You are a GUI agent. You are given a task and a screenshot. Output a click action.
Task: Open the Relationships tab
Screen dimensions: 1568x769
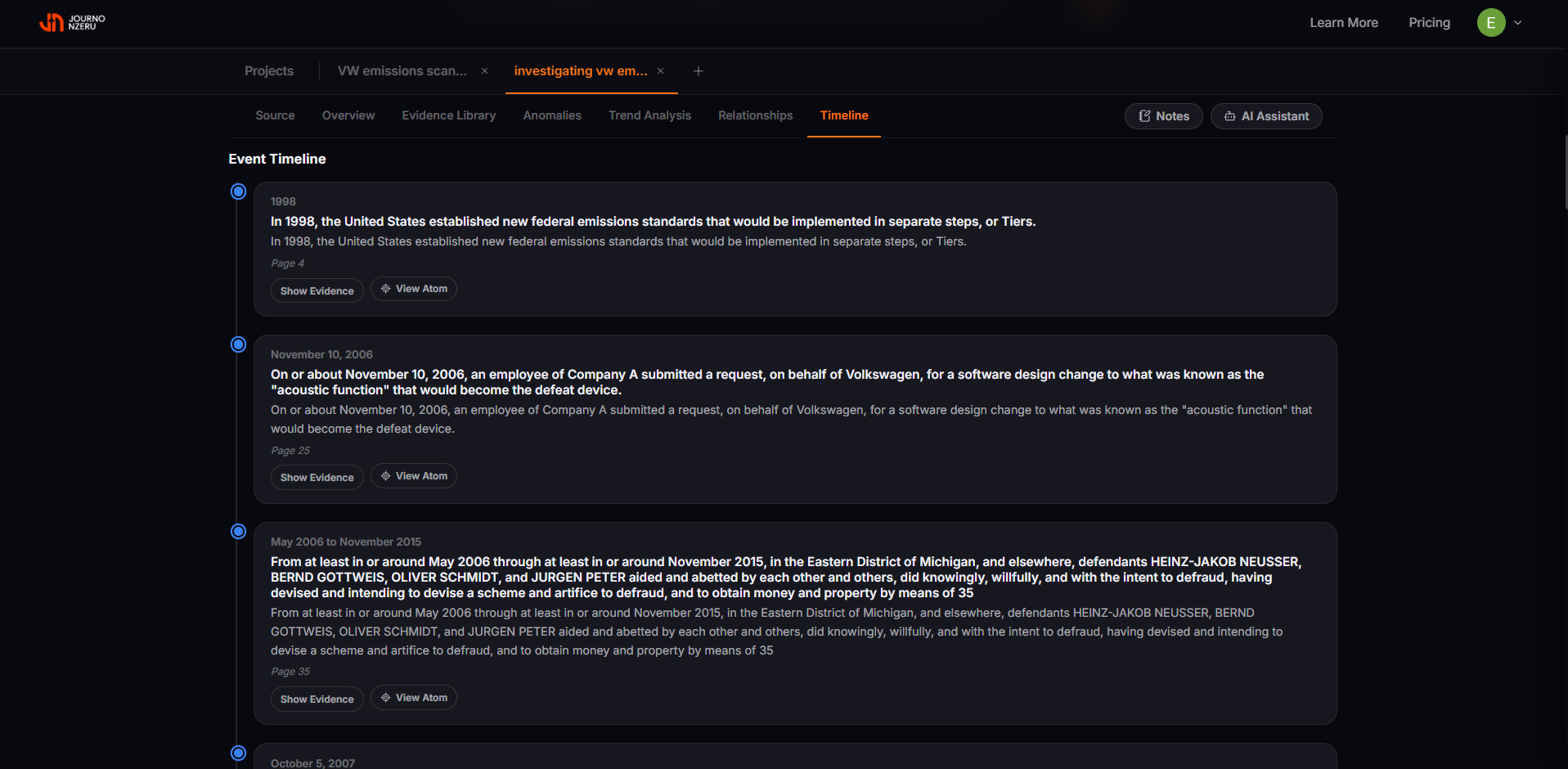[756, 115]
